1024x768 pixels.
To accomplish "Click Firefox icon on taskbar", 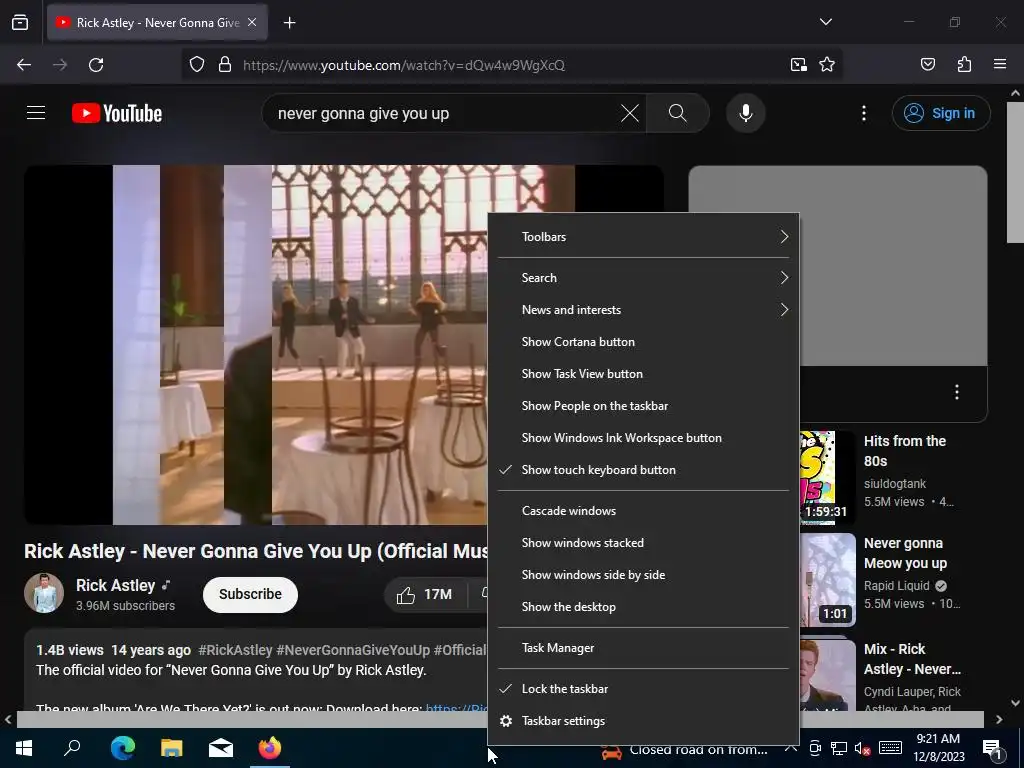I will tap(270, 748).
